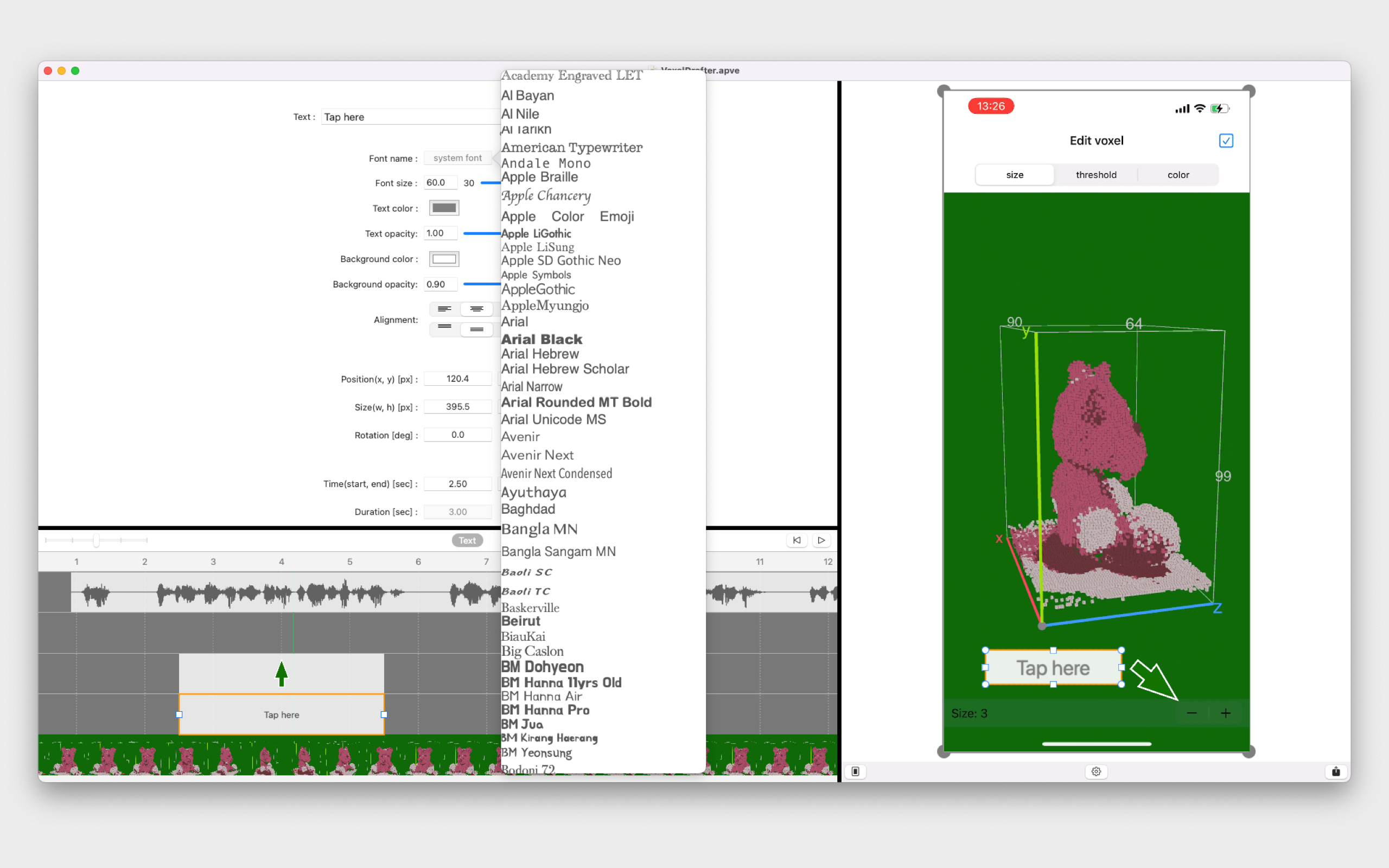
Task: Click the Text pill button above timeline
Action: tap(467, 540)
